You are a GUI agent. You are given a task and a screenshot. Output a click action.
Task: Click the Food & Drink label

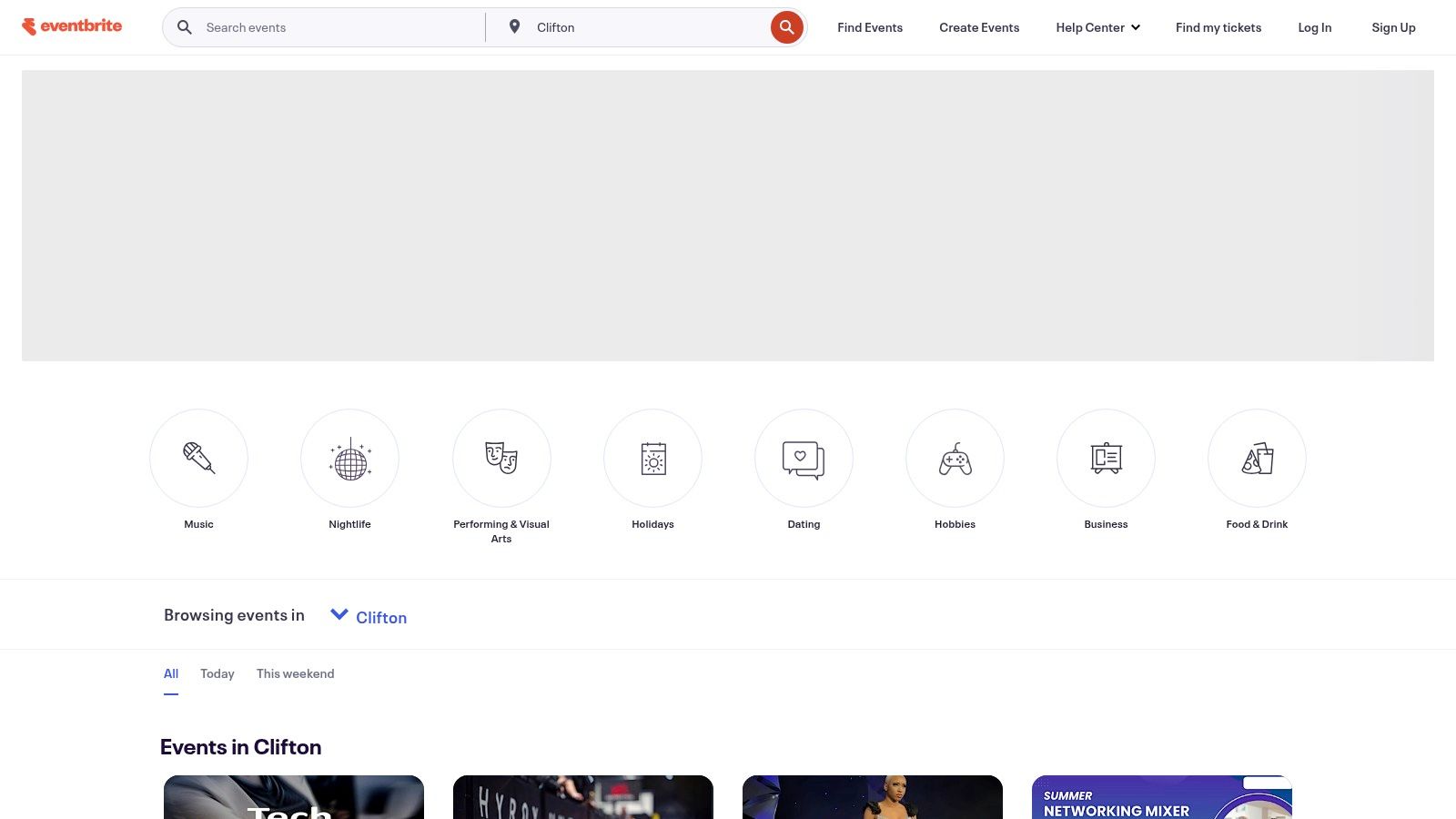click(x=1257, y=524)
